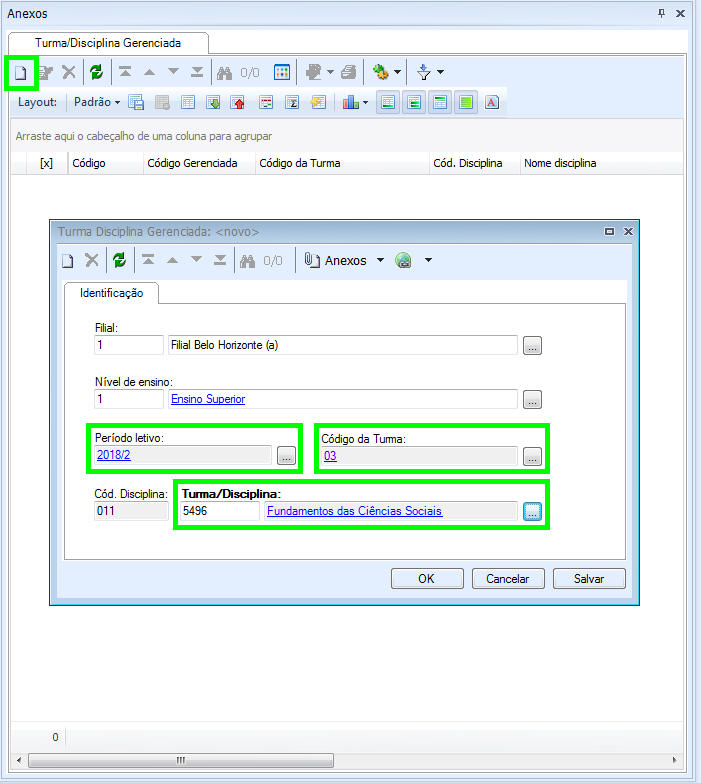
Task: Click the scrollbar left arrow
Action: (x=19, y=761)
